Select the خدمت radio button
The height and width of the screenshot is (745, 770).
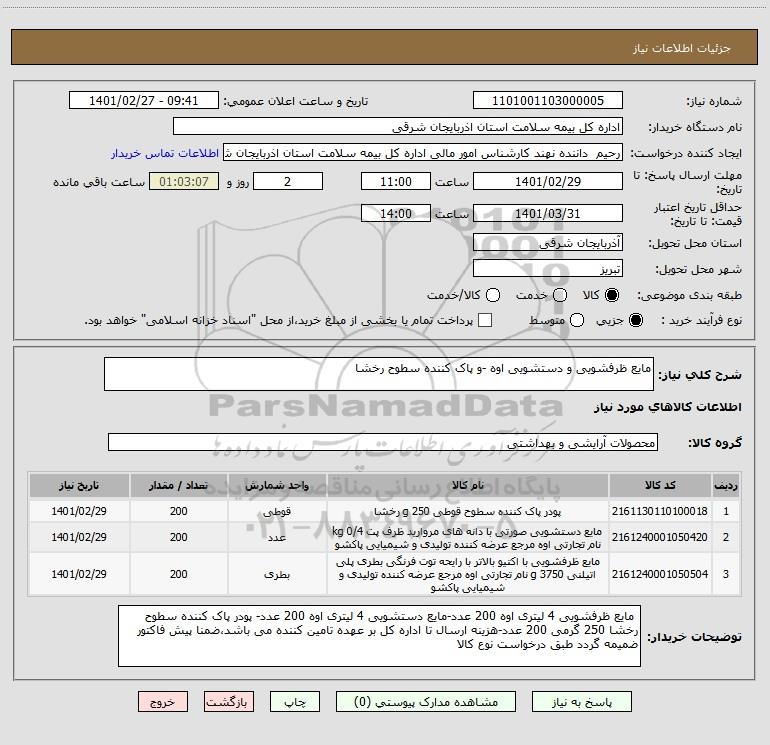(x=560, y=295)
